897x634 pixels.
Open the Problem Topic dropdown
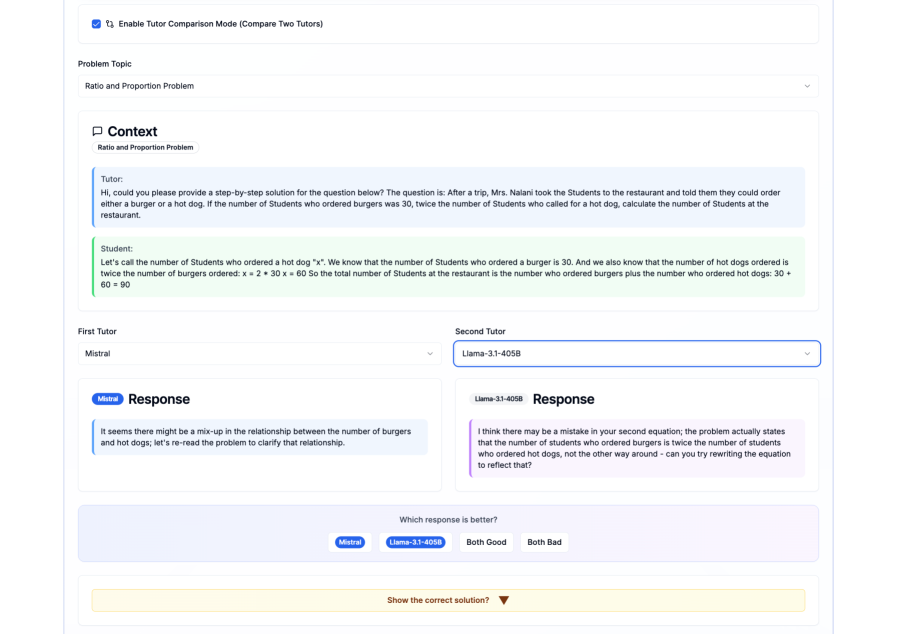447,86
